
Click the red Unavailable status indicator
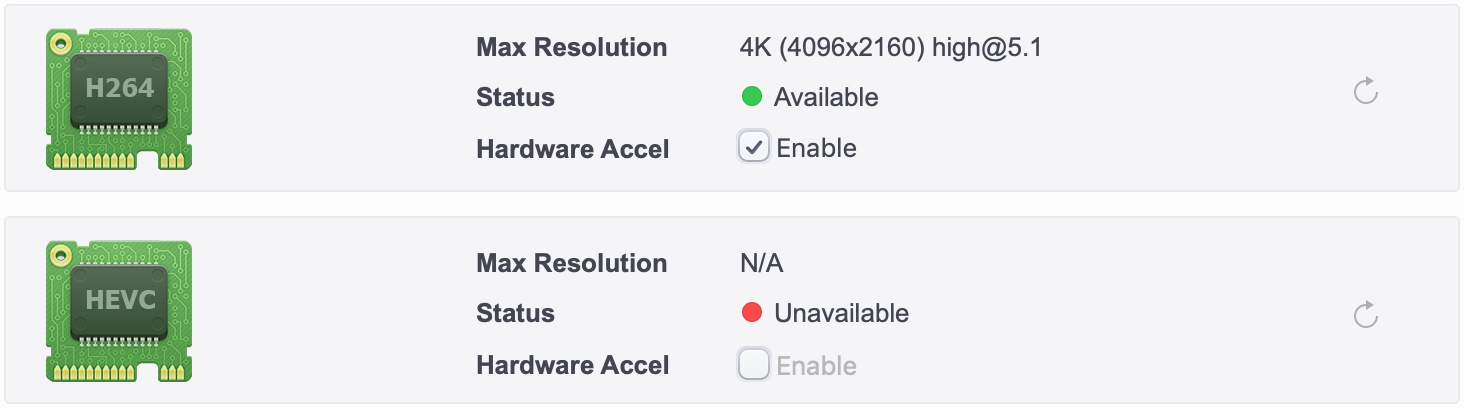click(752, 313)
